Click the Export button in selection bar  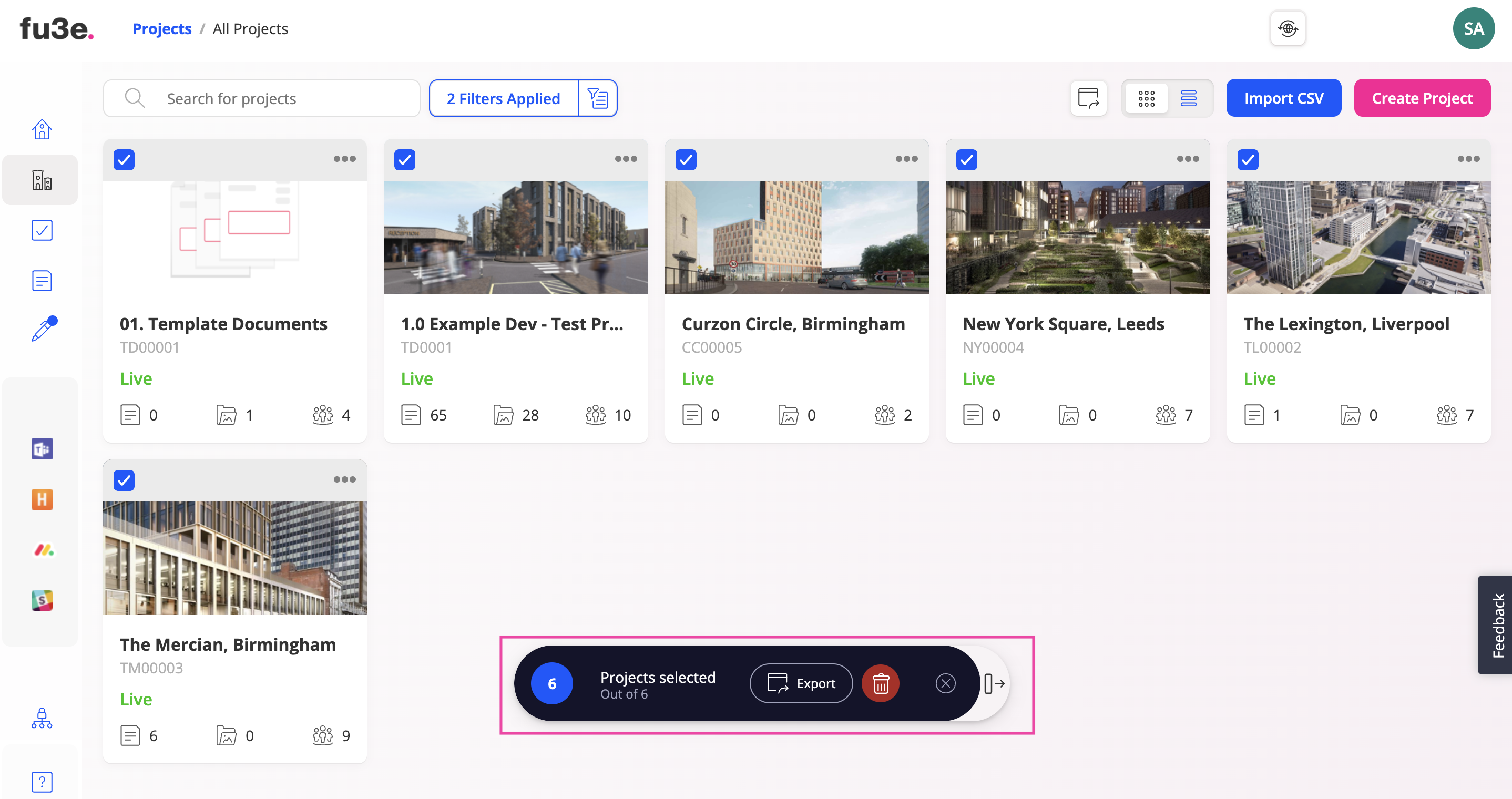pyautogui.click(x=801, y=683)
